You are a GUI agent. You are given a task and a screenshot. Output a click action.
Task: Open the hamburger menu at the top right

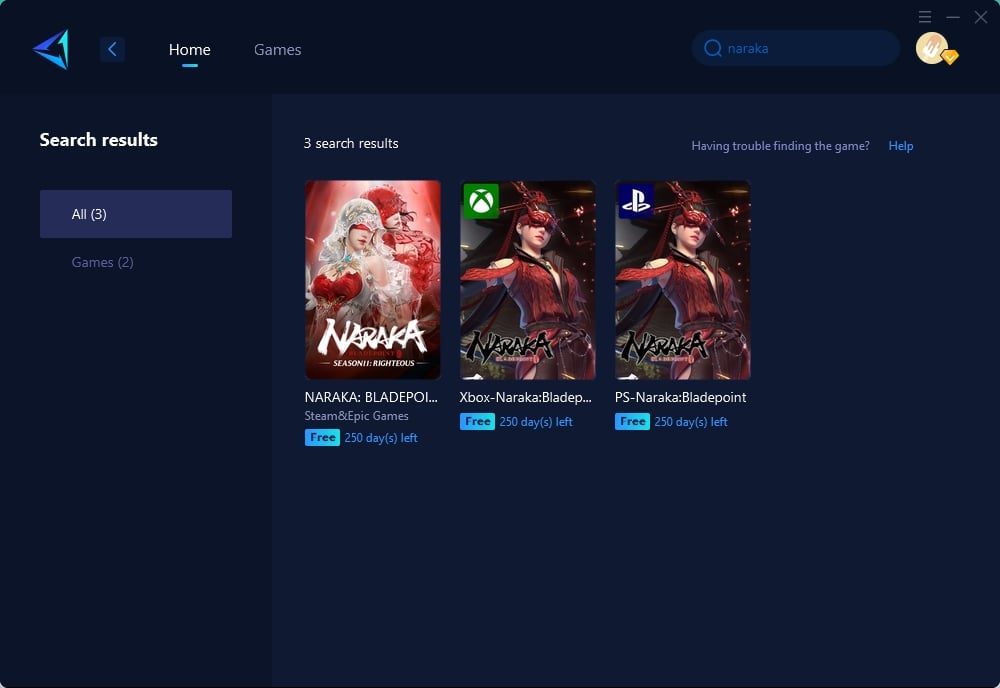925,17
